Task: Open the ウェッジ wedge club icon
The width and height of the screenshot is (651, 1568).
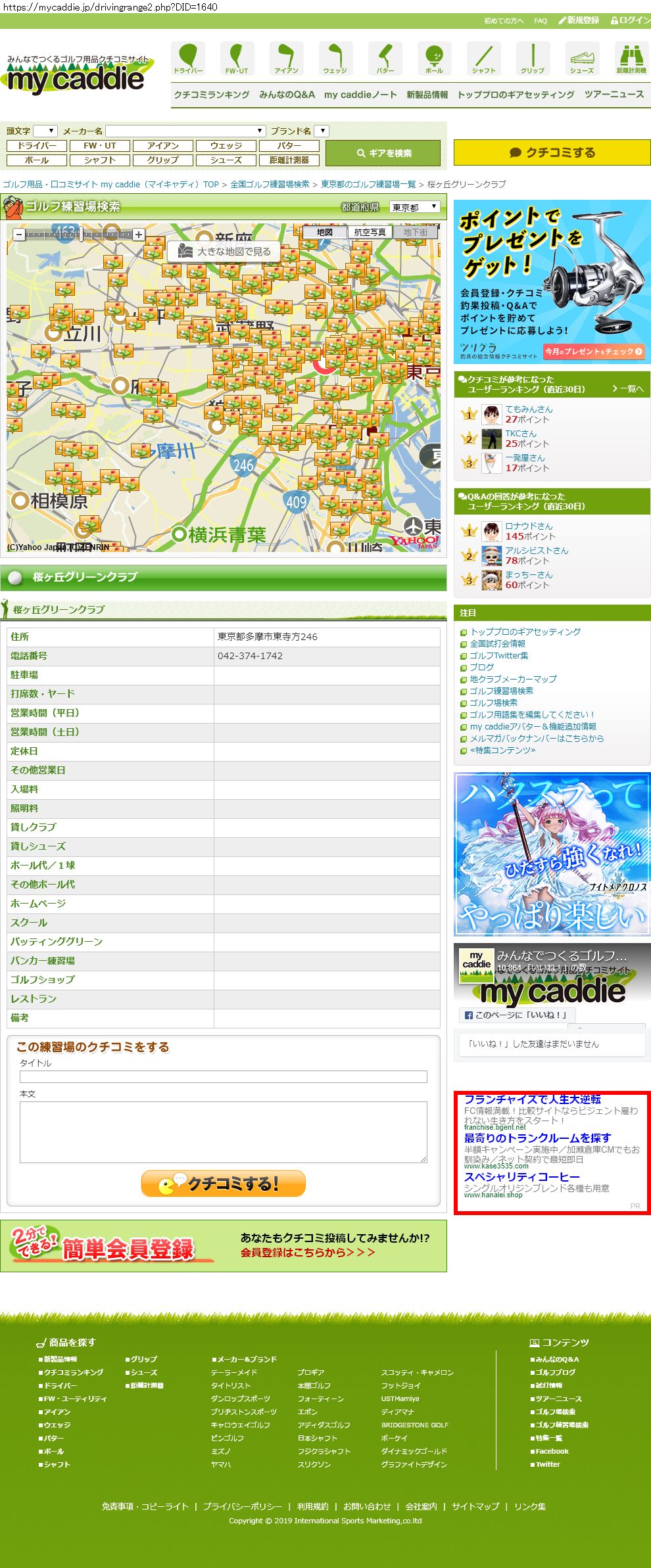Action: (335, 58)
